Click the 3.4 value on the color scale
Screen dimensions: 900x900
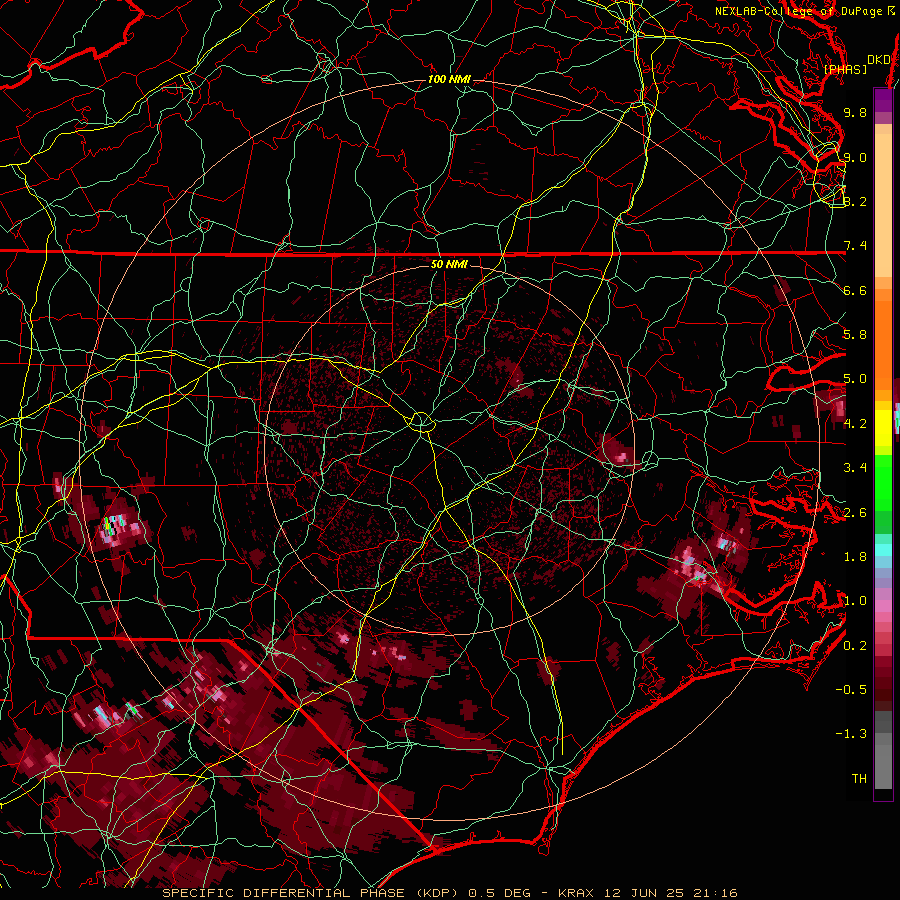pos(855,468)
